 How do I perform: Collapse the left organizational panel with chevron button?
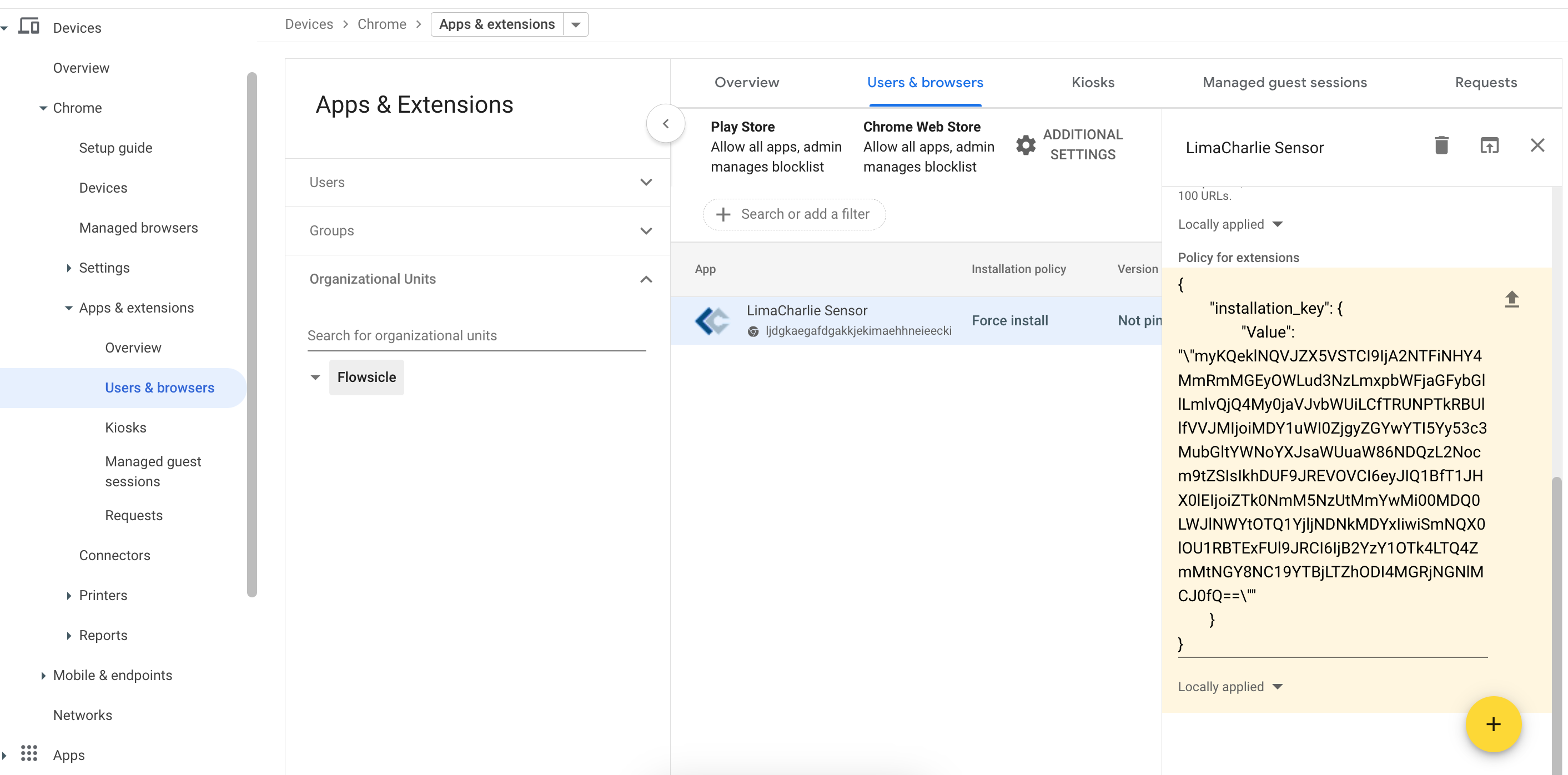pos(665,124)
